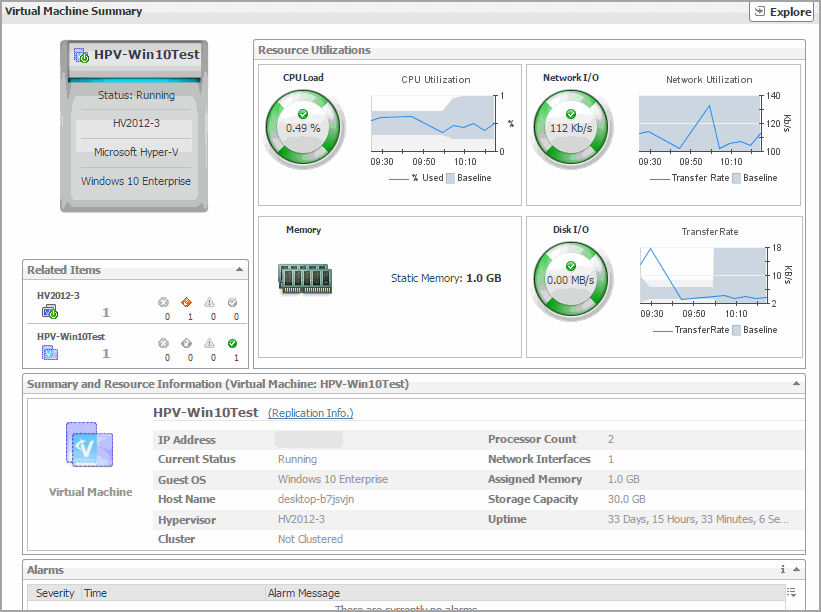Open the Microsoft Hyper-V link
The image size is (821, 612).
[135, 153]
